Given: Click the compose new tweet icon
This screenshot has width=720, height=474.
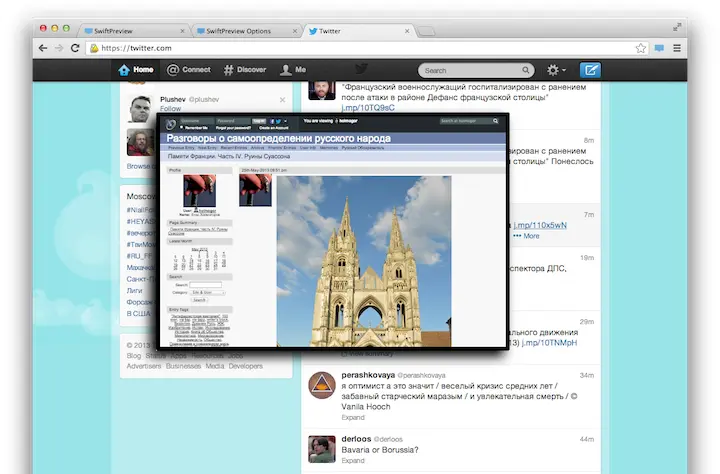Looking at the screenshot, I should point(591,70).
